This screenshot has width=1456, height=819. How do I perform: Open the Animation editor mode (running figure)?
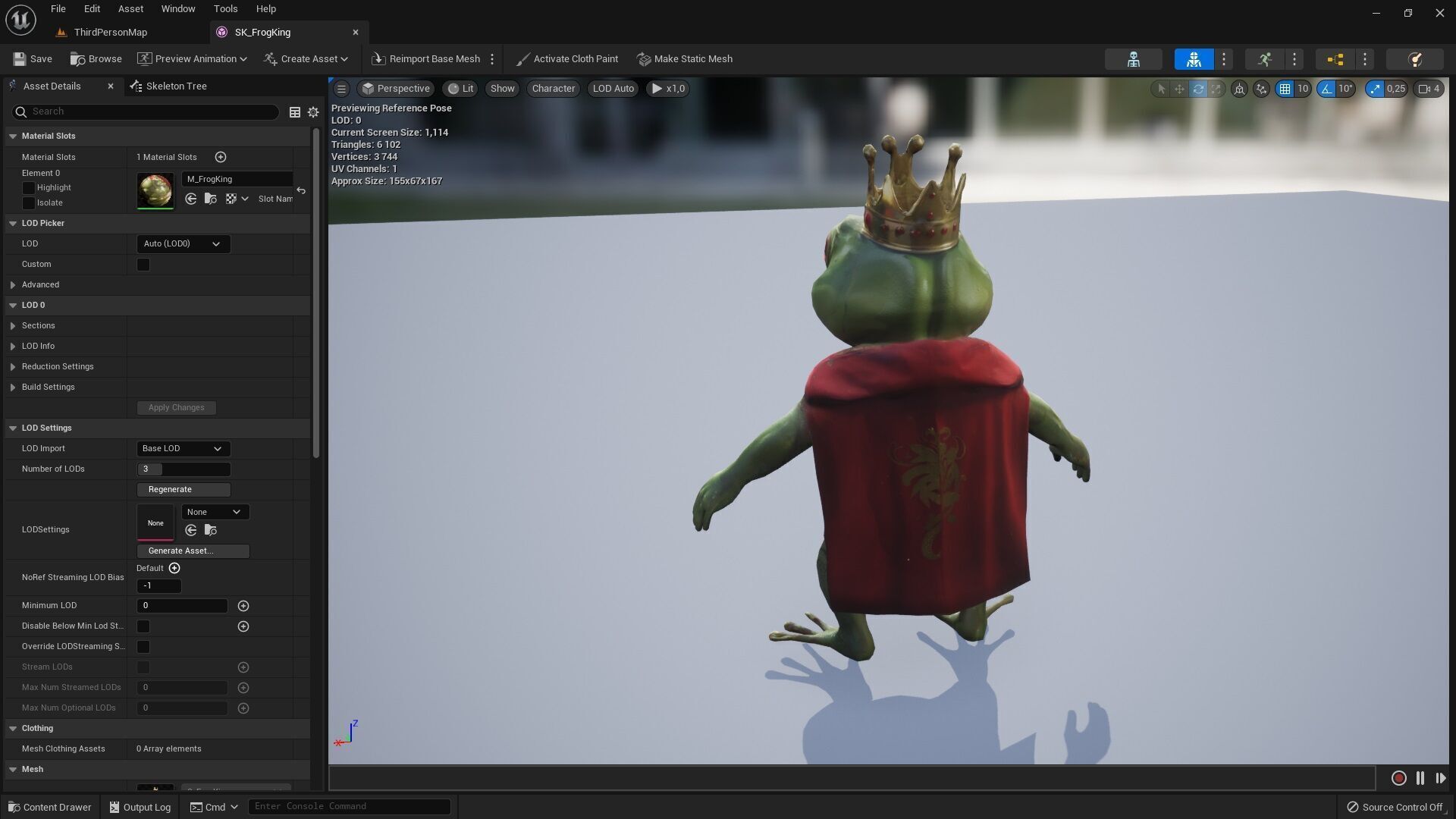[x=1264, y=59]
